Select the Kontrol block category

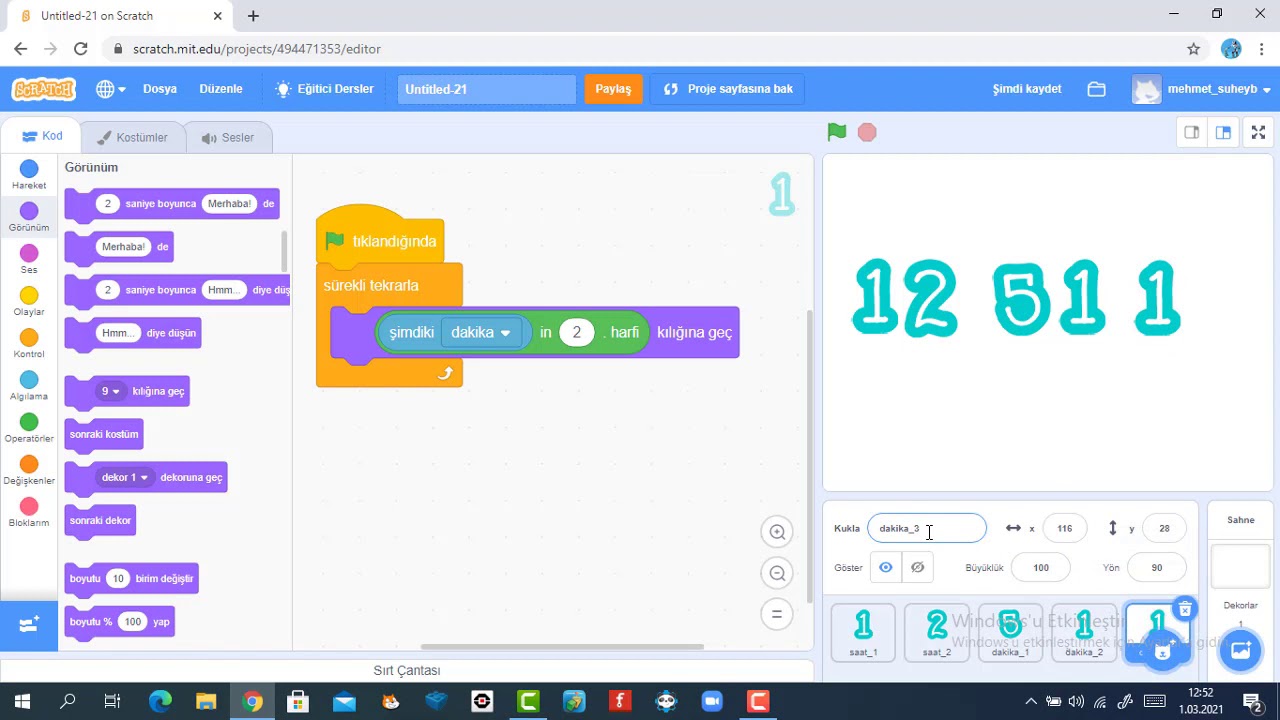click(x=29, y=344)
